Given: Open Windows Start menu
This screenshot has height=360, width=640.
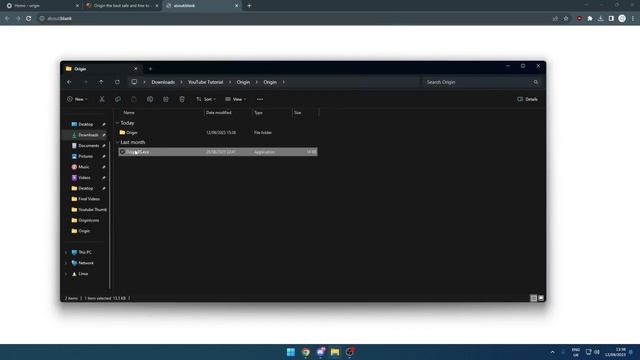Looking at the screenshot, I should pyautogui.click(x=291, y=352).
